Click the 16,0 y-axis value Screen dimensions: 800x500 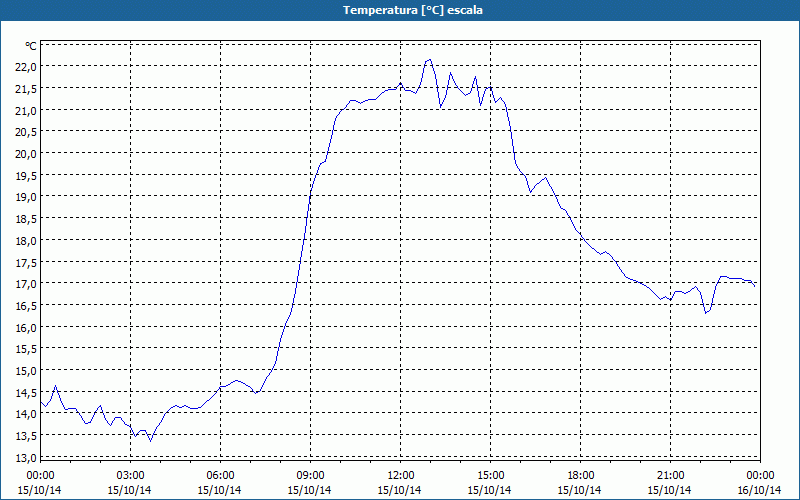[x=26, y=328]
